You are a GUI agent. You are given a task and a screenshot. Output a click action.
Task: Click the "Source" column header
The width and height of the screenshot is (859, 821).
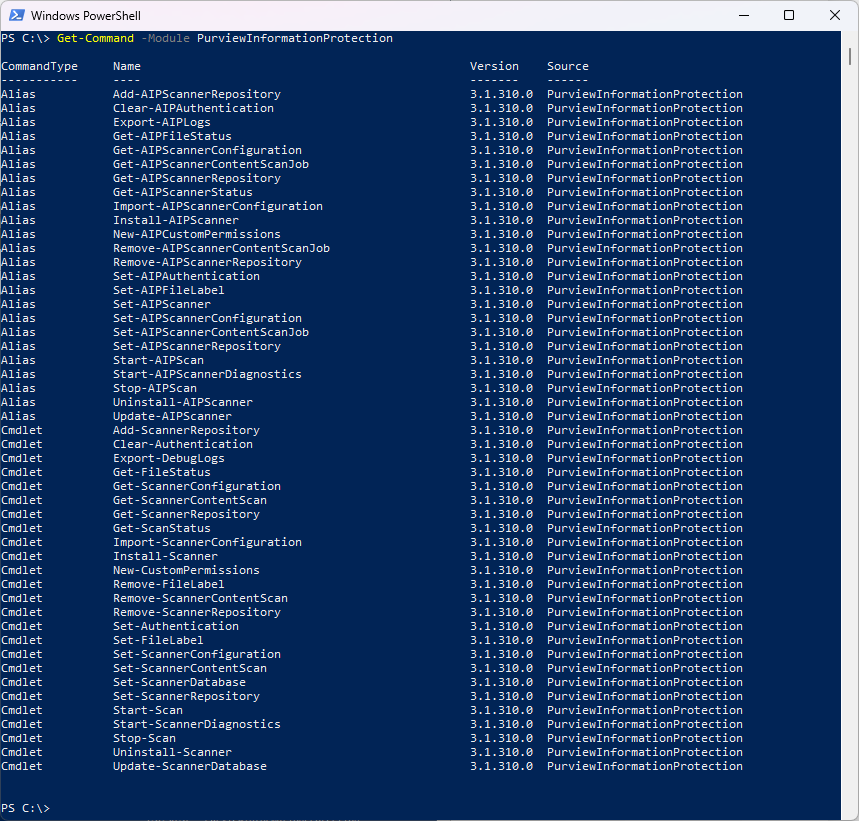pyautogui.click(x=568, y=66)
